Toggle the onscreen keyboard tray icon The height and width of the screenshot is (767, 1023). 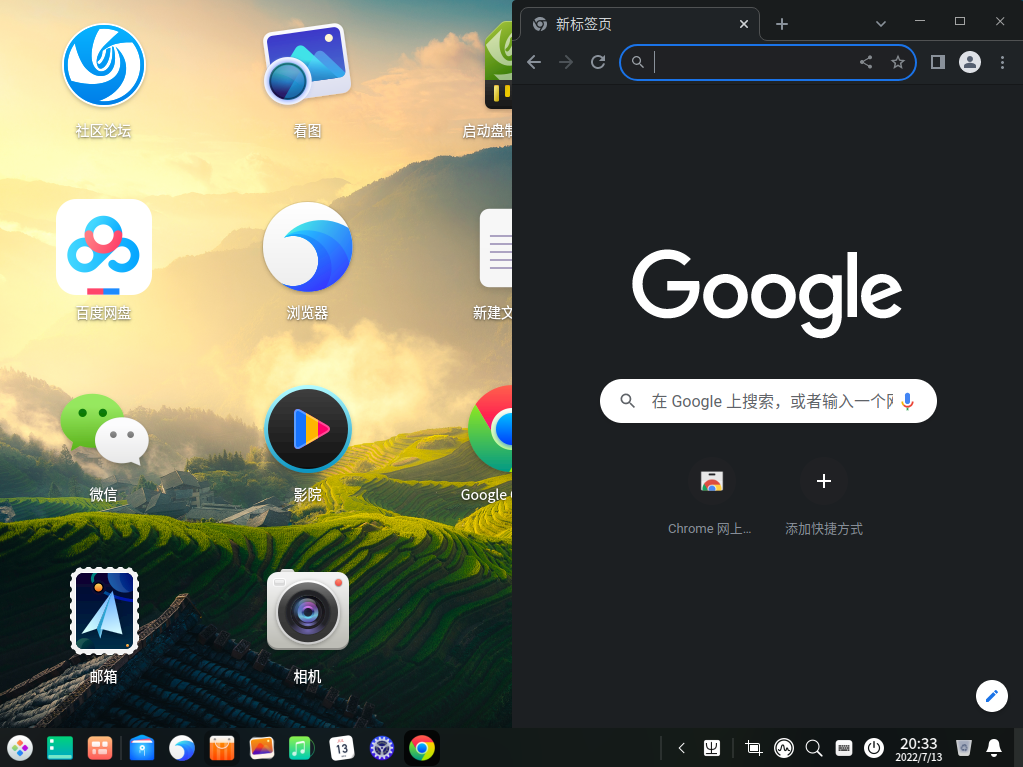point(844,748)
